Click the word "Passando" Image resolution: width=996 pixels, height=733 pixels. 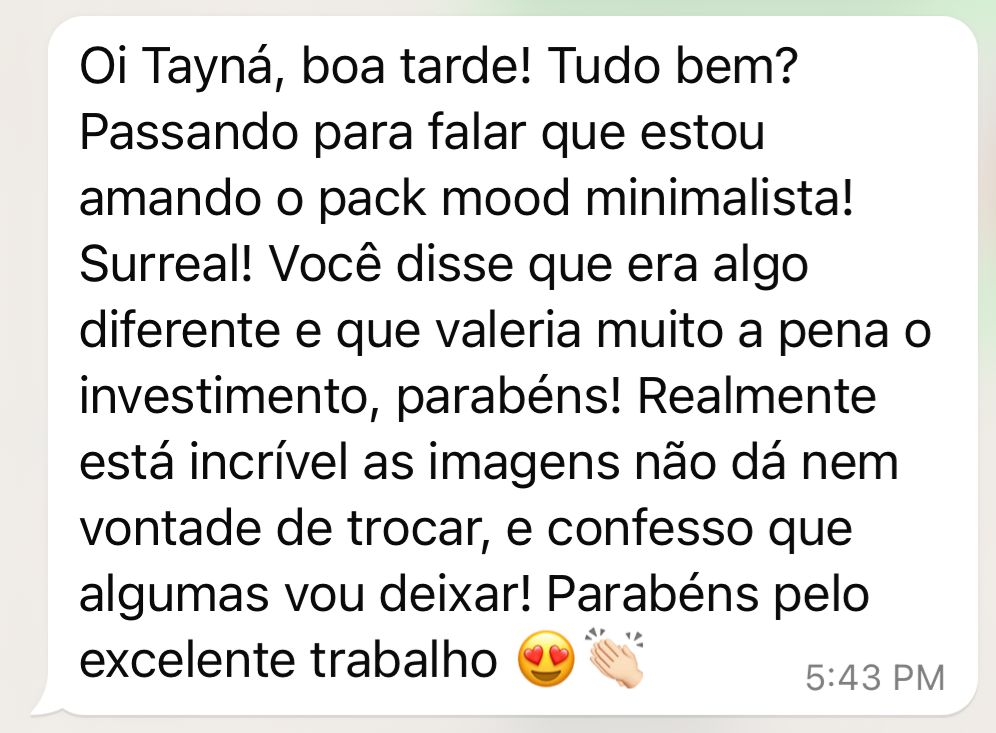point(189,133)
